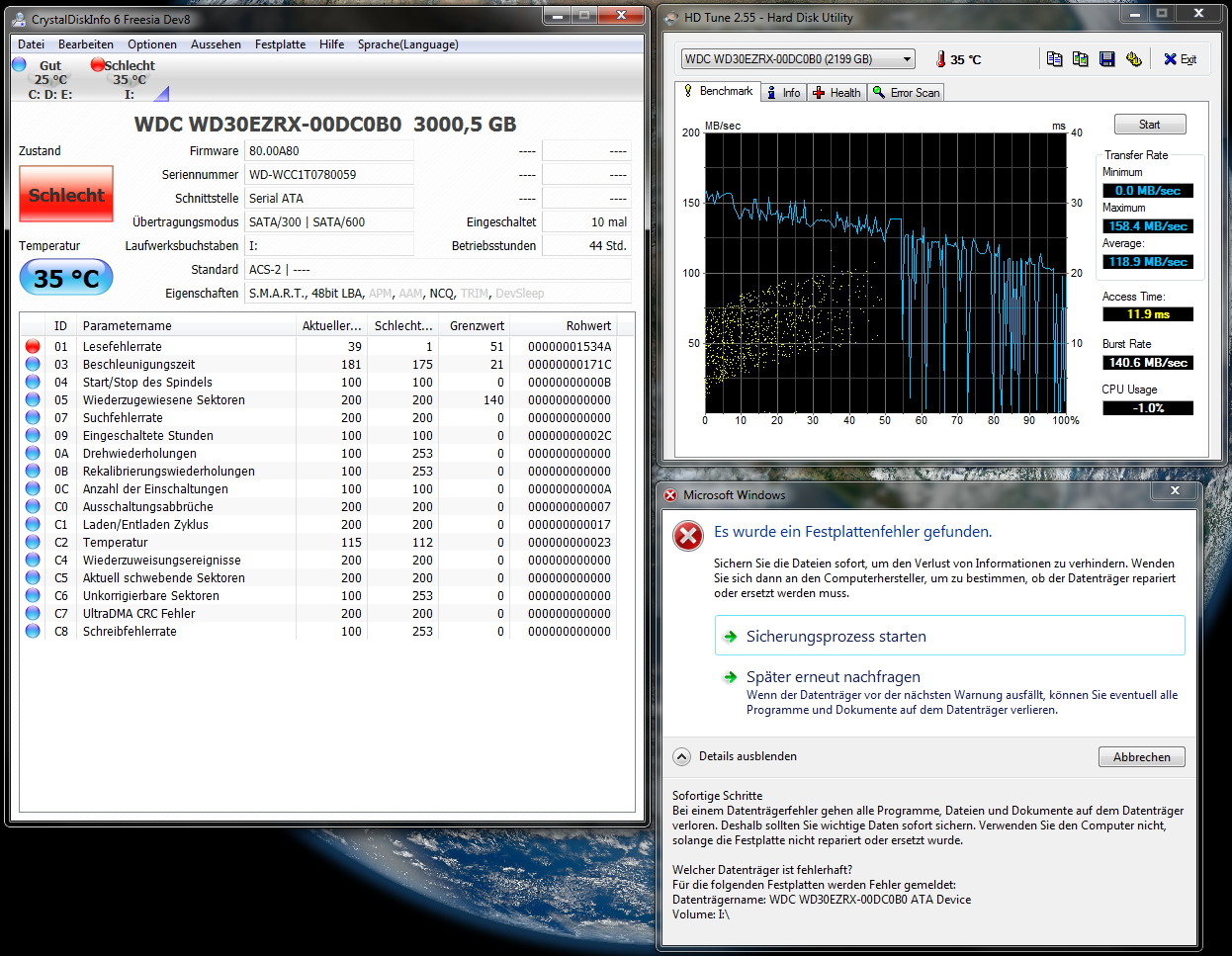Screen dimensions: 1232x956
Task: Click the serial number WD-WCC1T0780059 field
Action: 329,175
